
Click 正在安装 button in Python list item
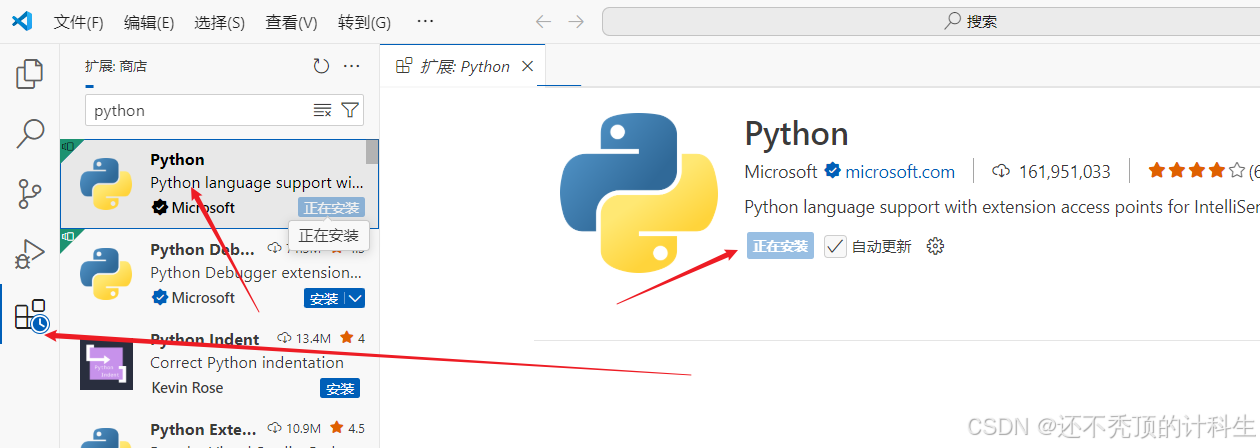[x=331, y=207]
